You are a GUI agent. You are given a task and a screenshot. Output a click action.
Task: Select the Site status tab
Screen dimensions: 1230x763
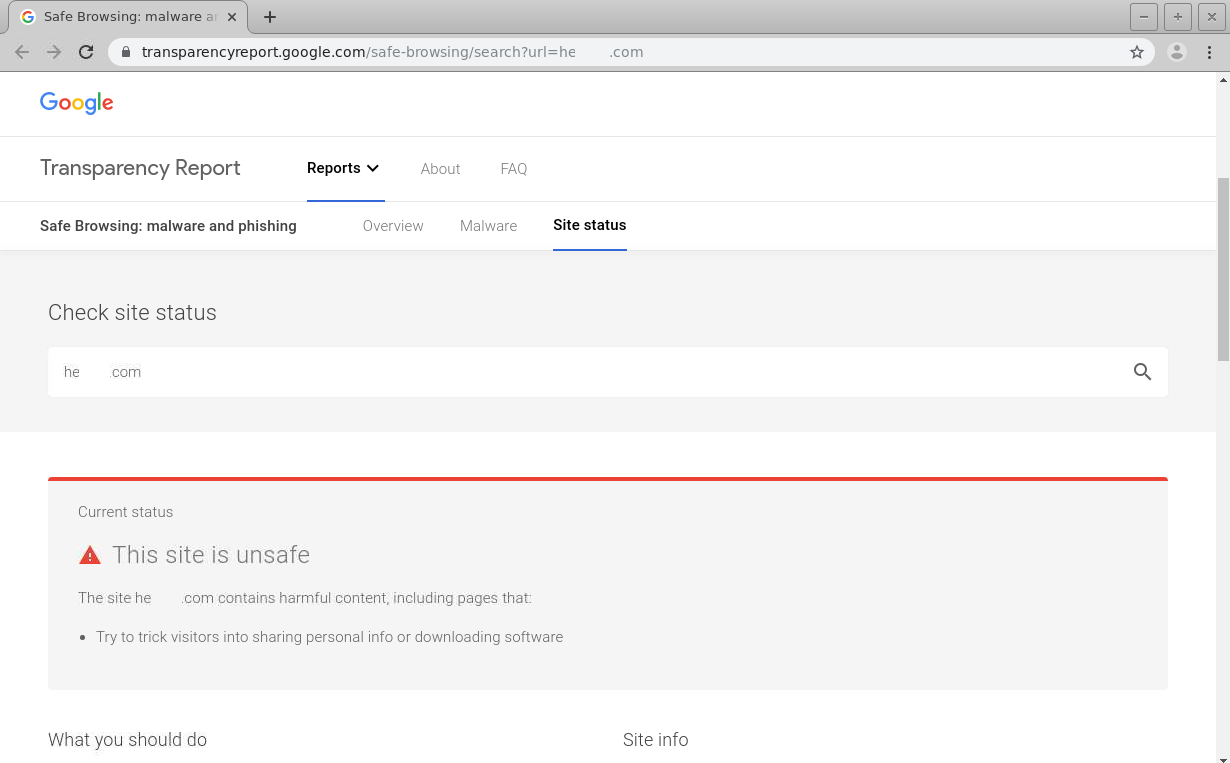[590, 225]
